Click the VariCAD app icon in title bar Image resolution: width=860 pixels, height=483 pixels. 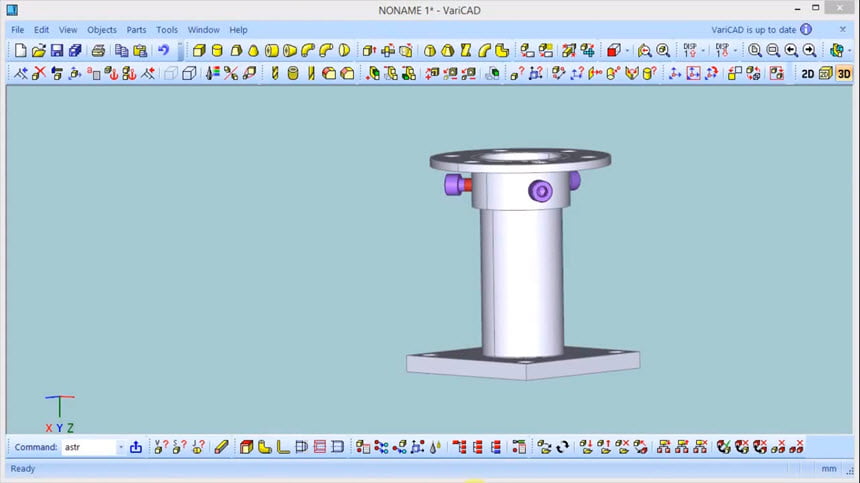12,10
